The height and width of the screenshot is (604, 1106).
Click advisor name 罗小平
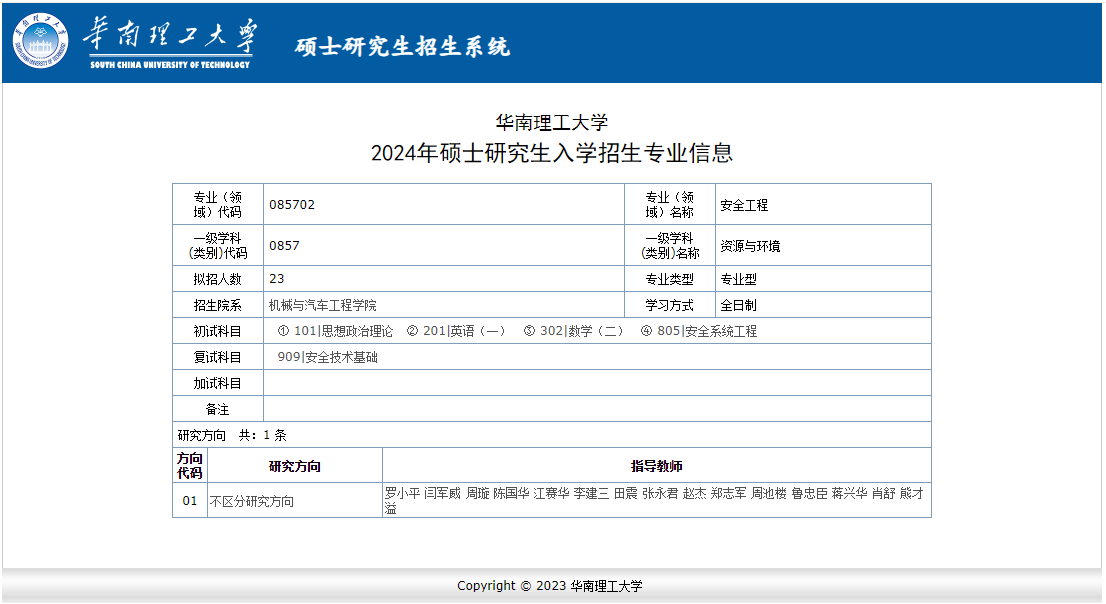(402, 493)
